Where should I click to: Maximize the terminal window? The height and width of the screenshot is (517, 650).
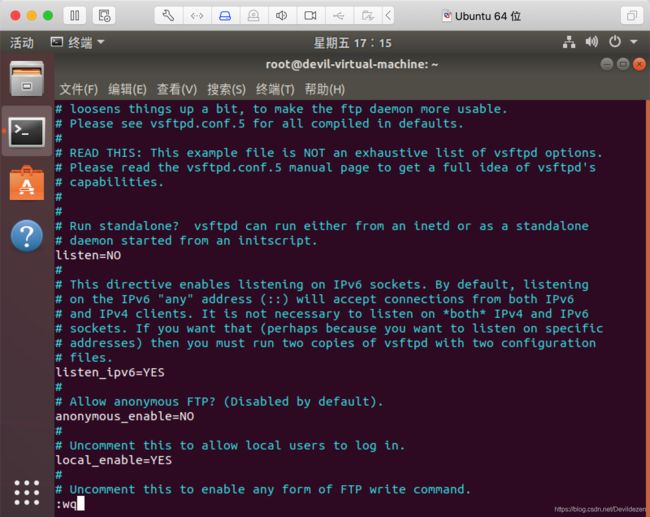623,64
